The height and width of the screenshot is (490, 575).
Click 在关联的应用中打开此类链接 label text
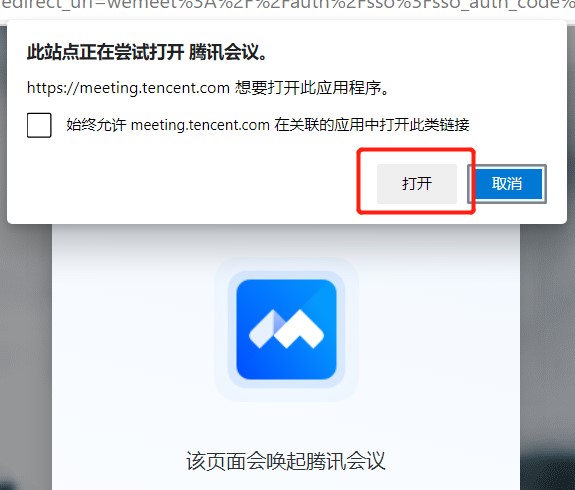(x=372, y=125)
